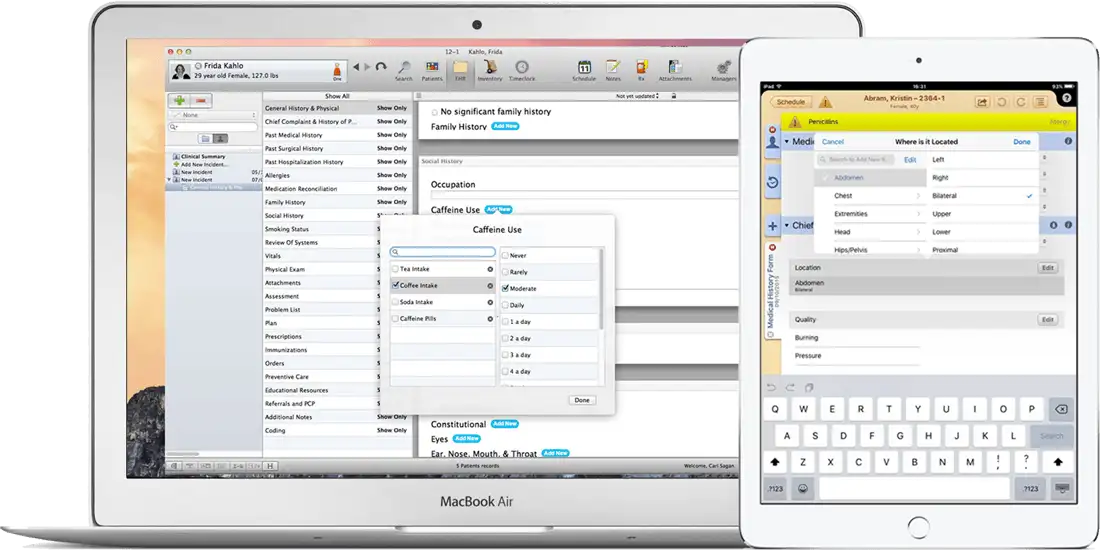Open the Rx prescription icon
This screenshot has width=1100, height=550.
[x=641, y=69]
